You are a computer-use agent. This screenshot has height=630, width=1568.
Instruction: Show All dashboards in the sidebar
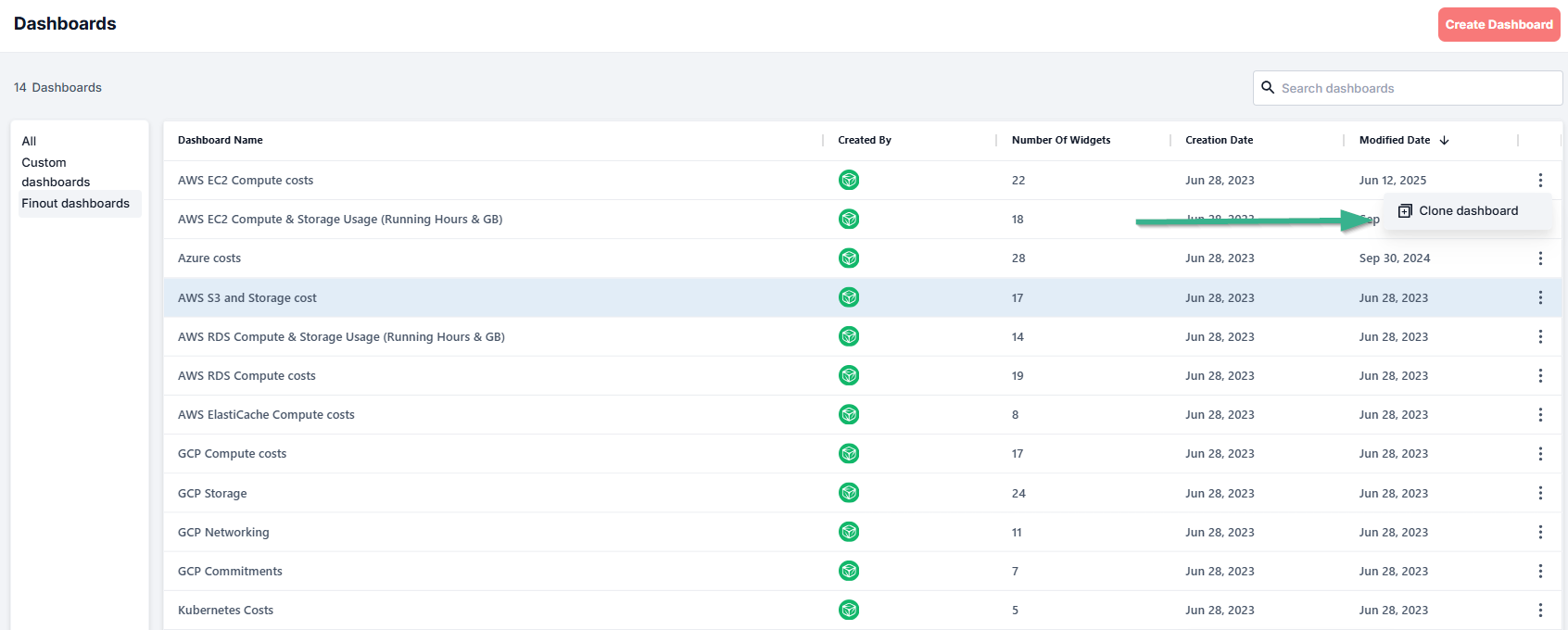30,141
